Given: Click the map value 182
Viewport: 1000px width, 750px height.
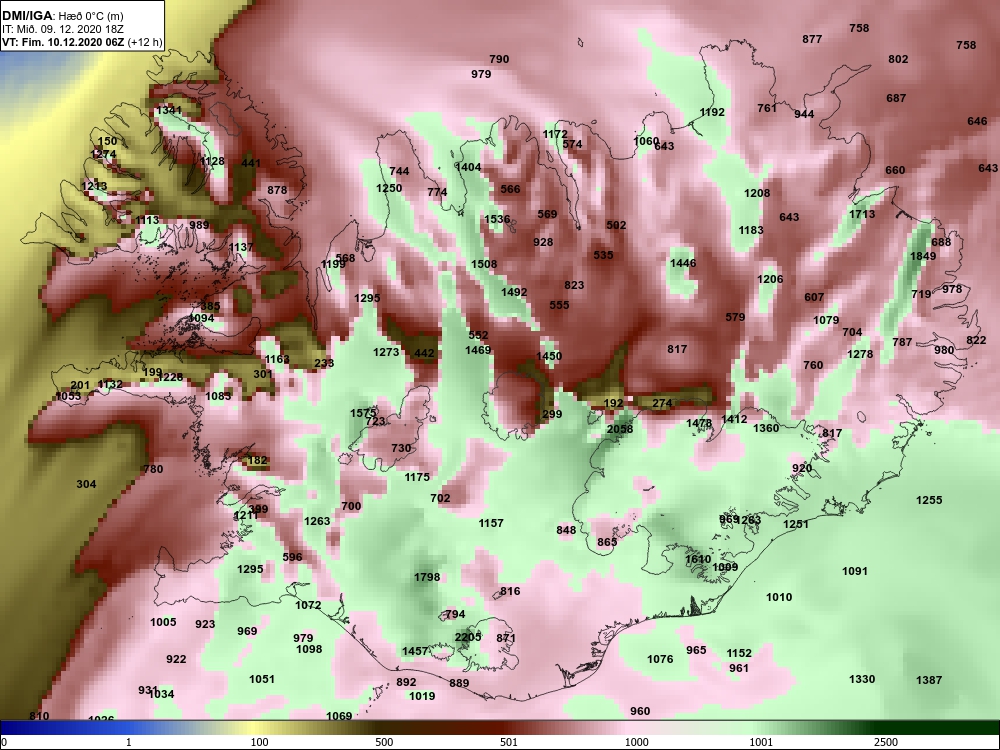Looking at the screenshot, I should pyautogui.click(x=257, y=460).
